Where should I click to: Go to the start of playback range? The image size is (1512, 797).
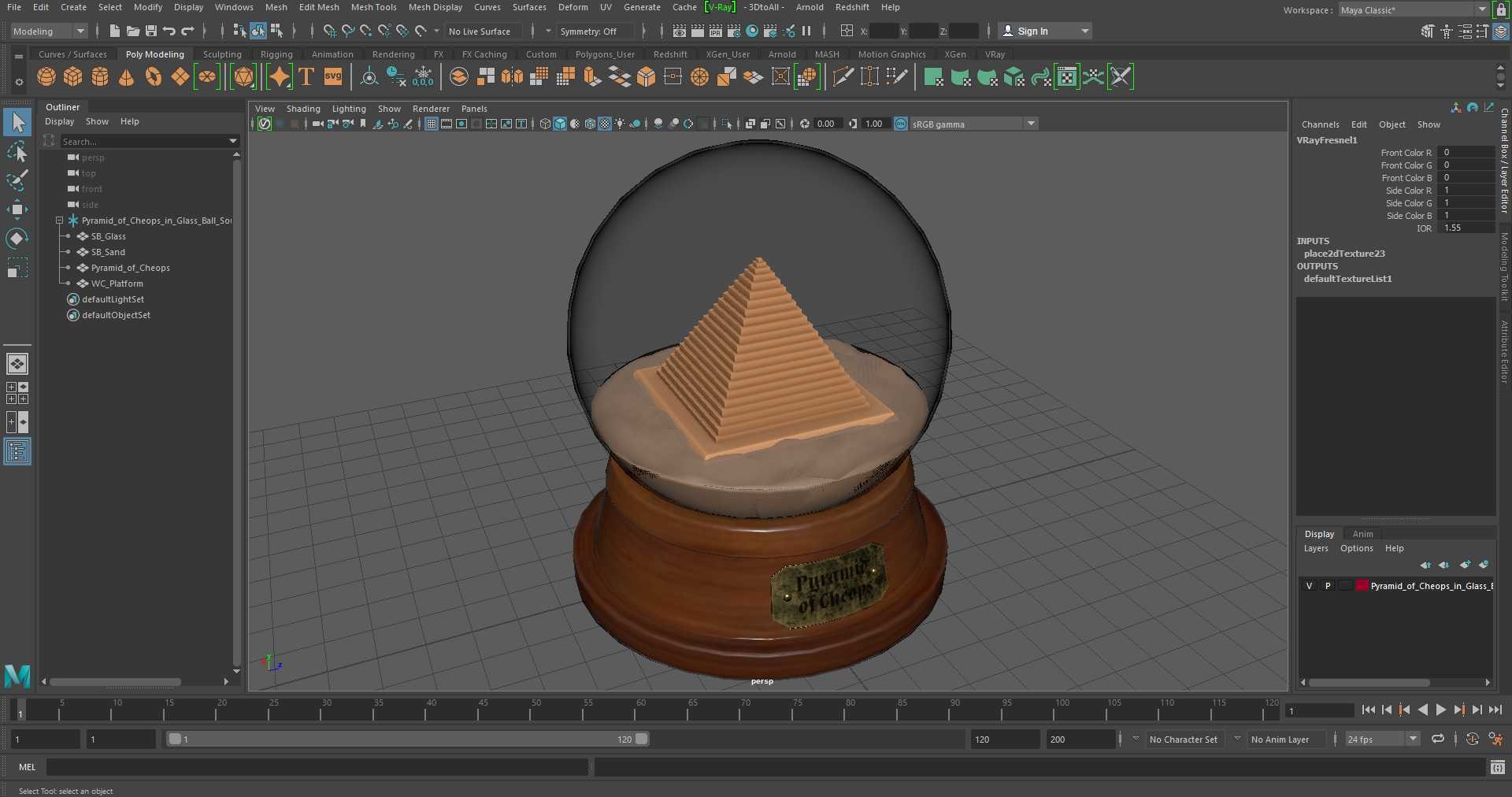[x=1368, y=710]
